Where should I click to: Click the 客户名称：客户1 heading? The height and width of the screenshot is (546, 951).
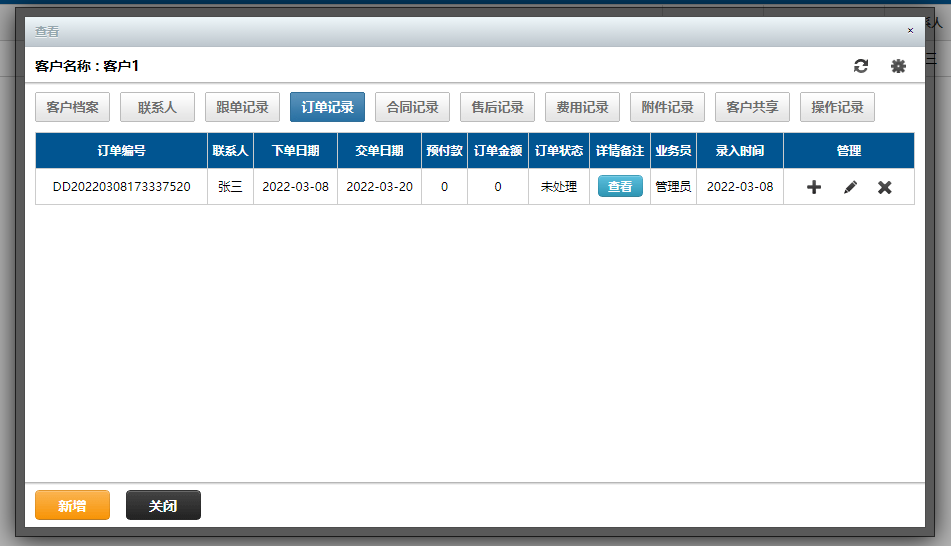coord(87,66)
